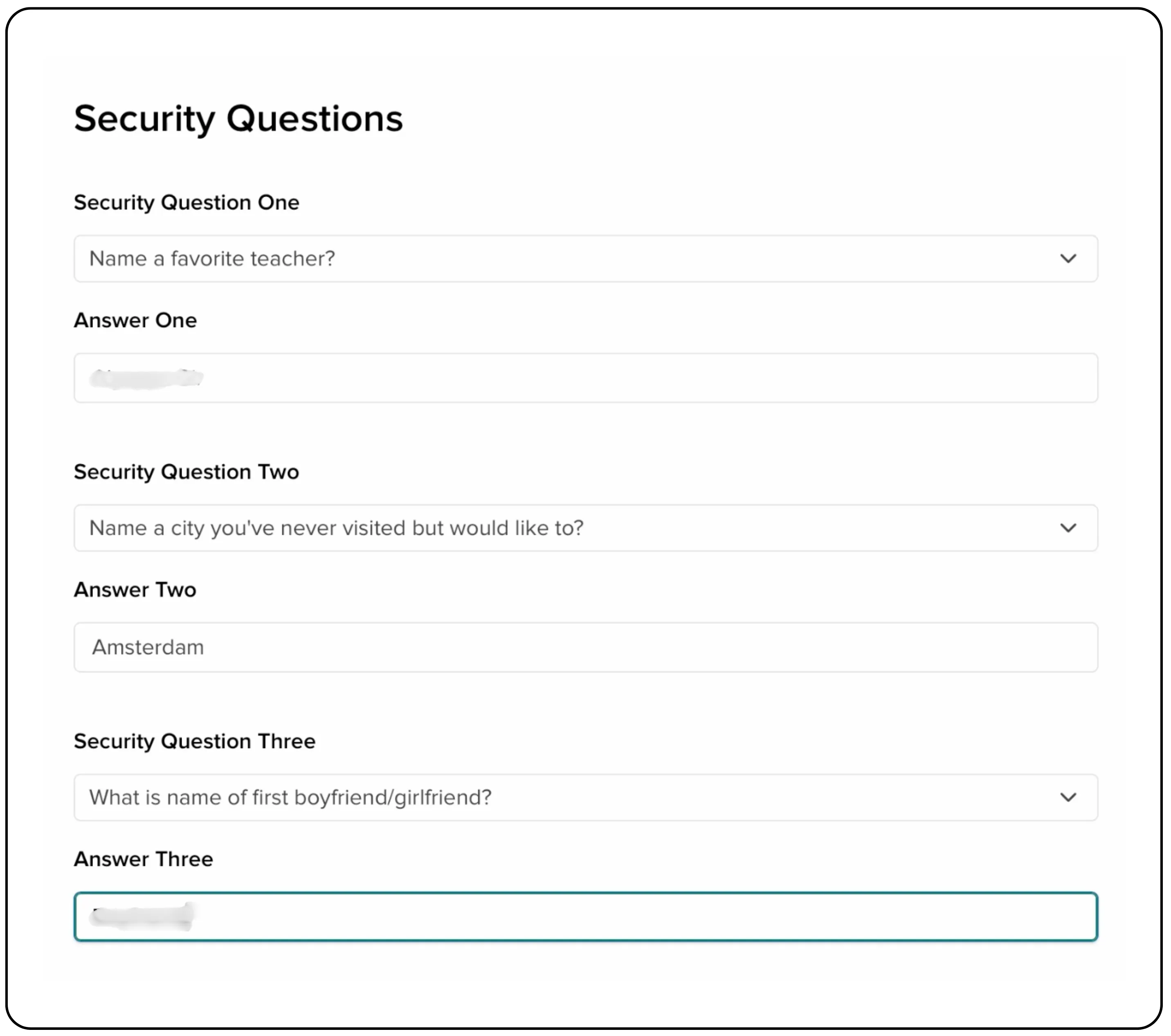Click the Answer Two label
The width and height of the screenshot is (1171, 1036).
pos(135,589)
